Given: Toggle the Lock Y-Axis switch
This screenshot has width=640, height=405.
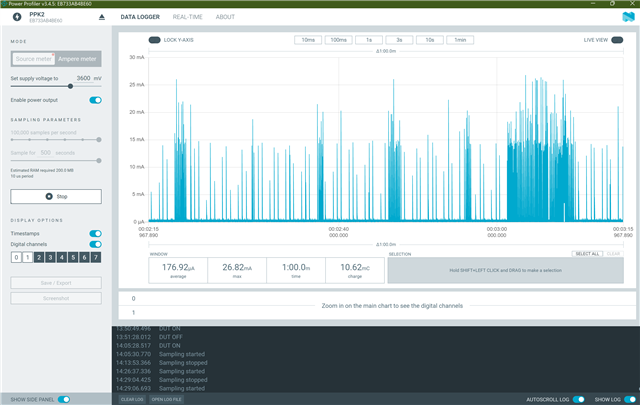Looking at the screenshot, I should click(x=154, y=40).
